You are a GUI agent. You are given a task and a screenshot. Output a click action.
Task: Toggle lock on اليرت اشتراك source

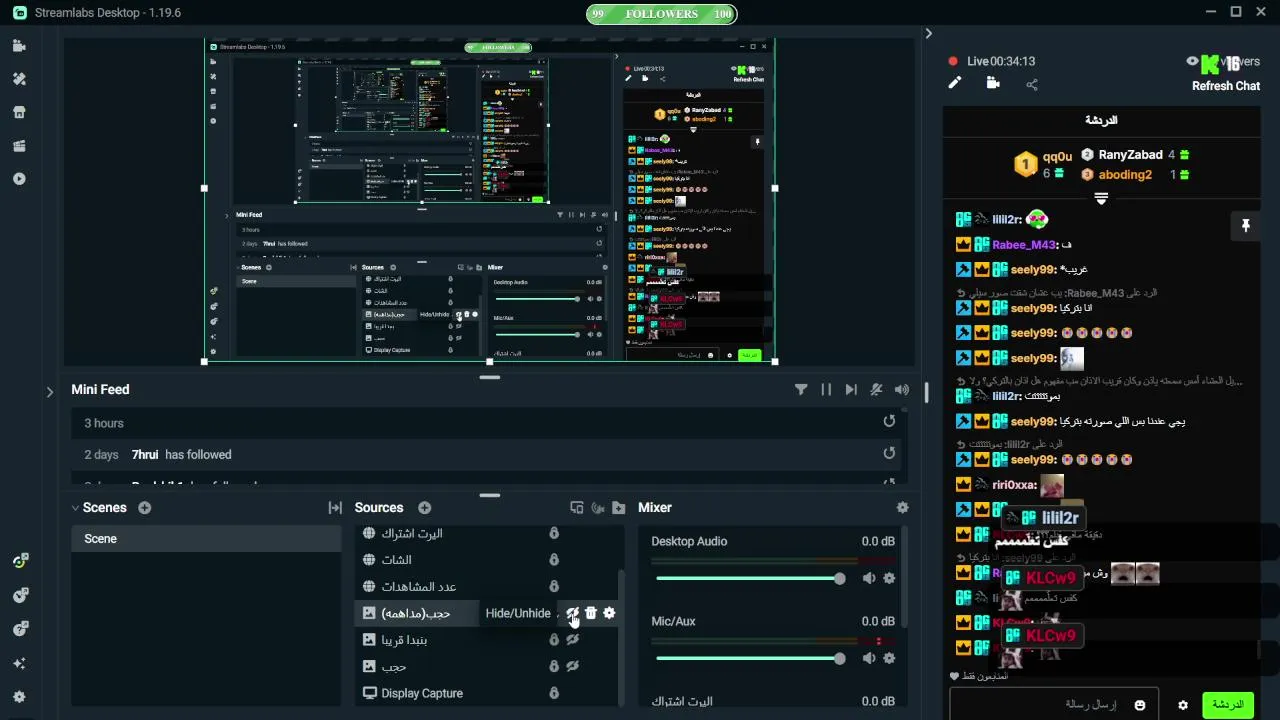tap(554, 533)
